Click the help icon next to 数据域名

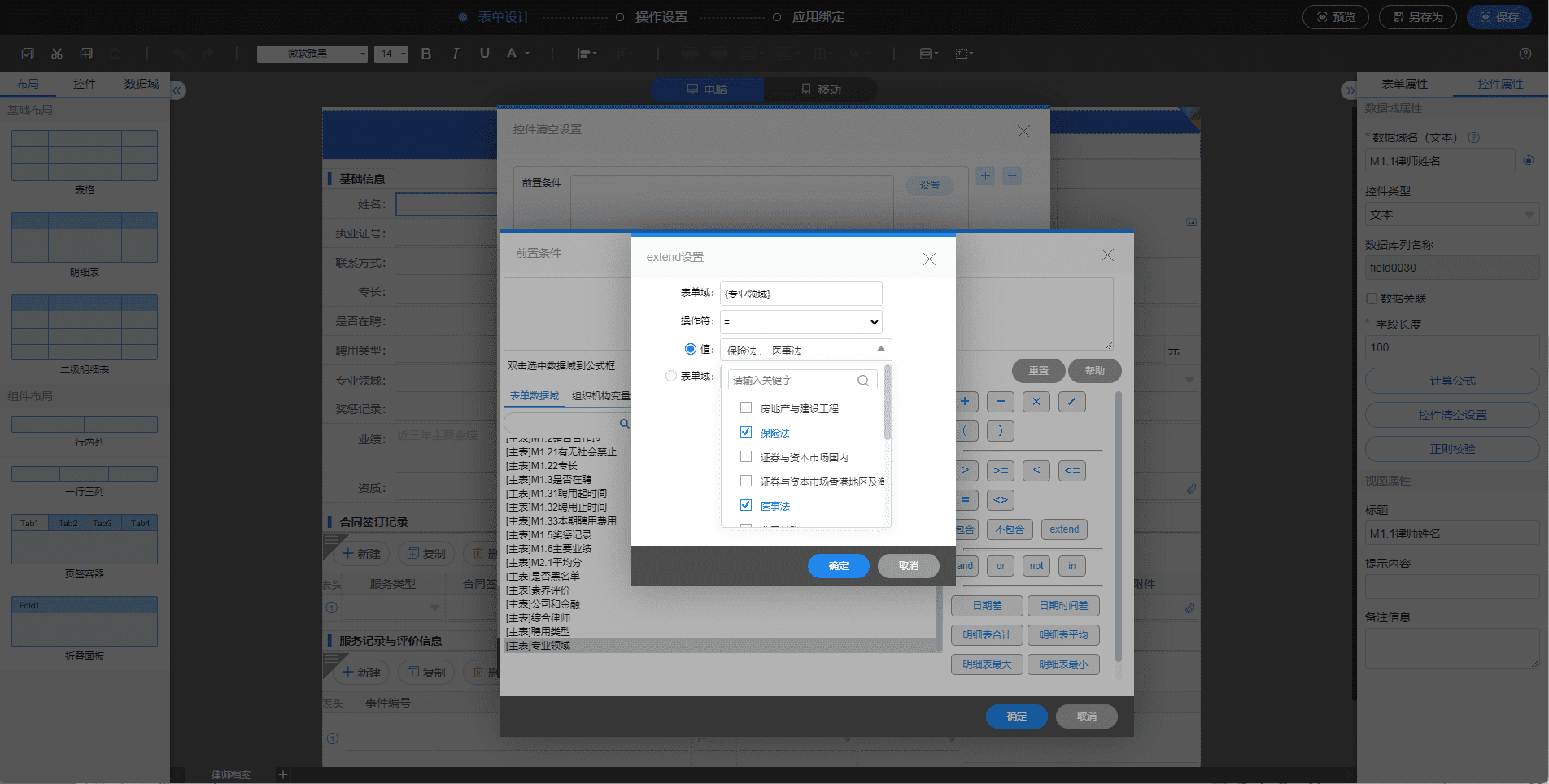(x=1473, y=137)
